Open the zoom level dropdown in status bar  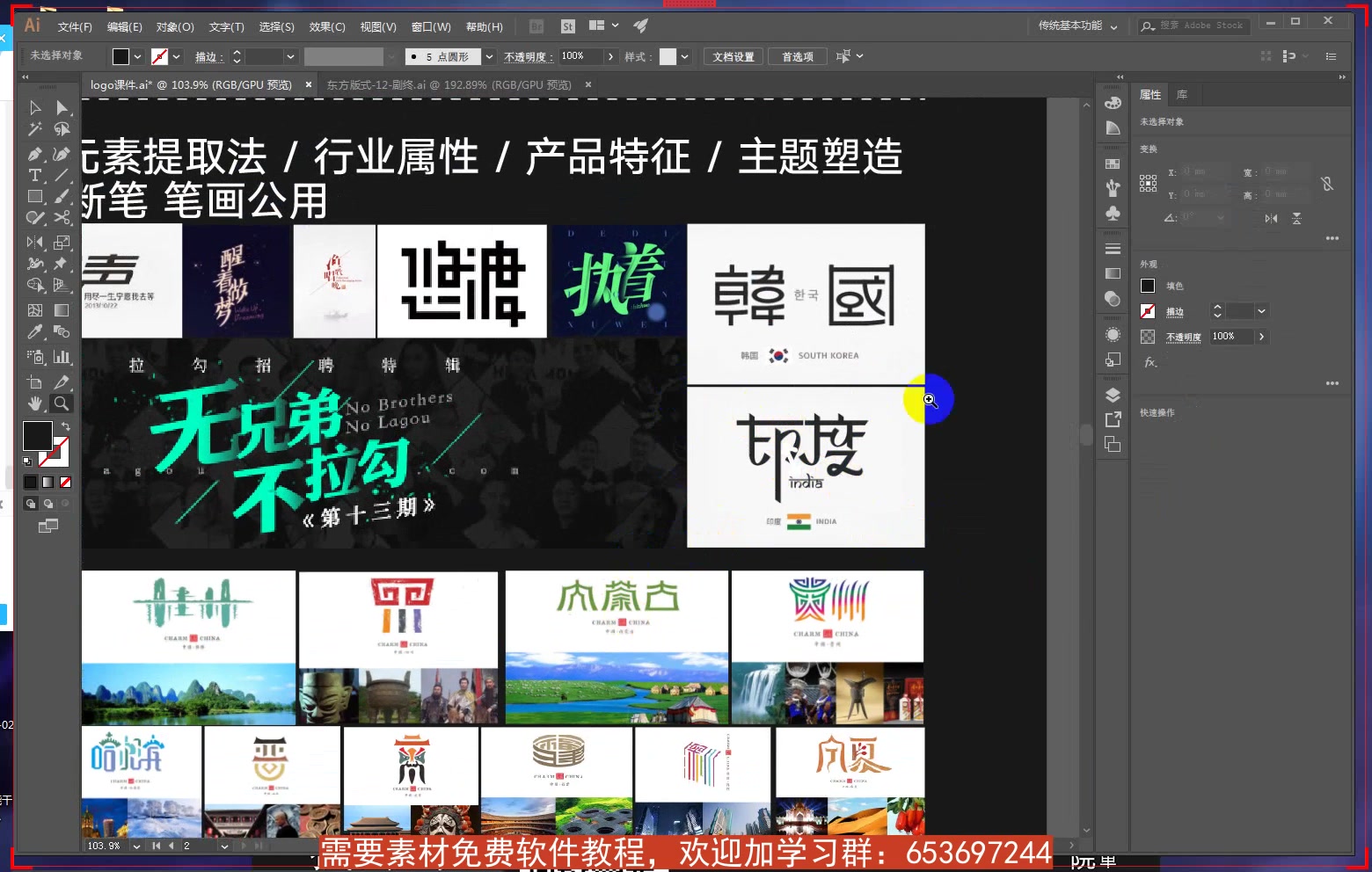pyautogui.click(x=136, y=846)
